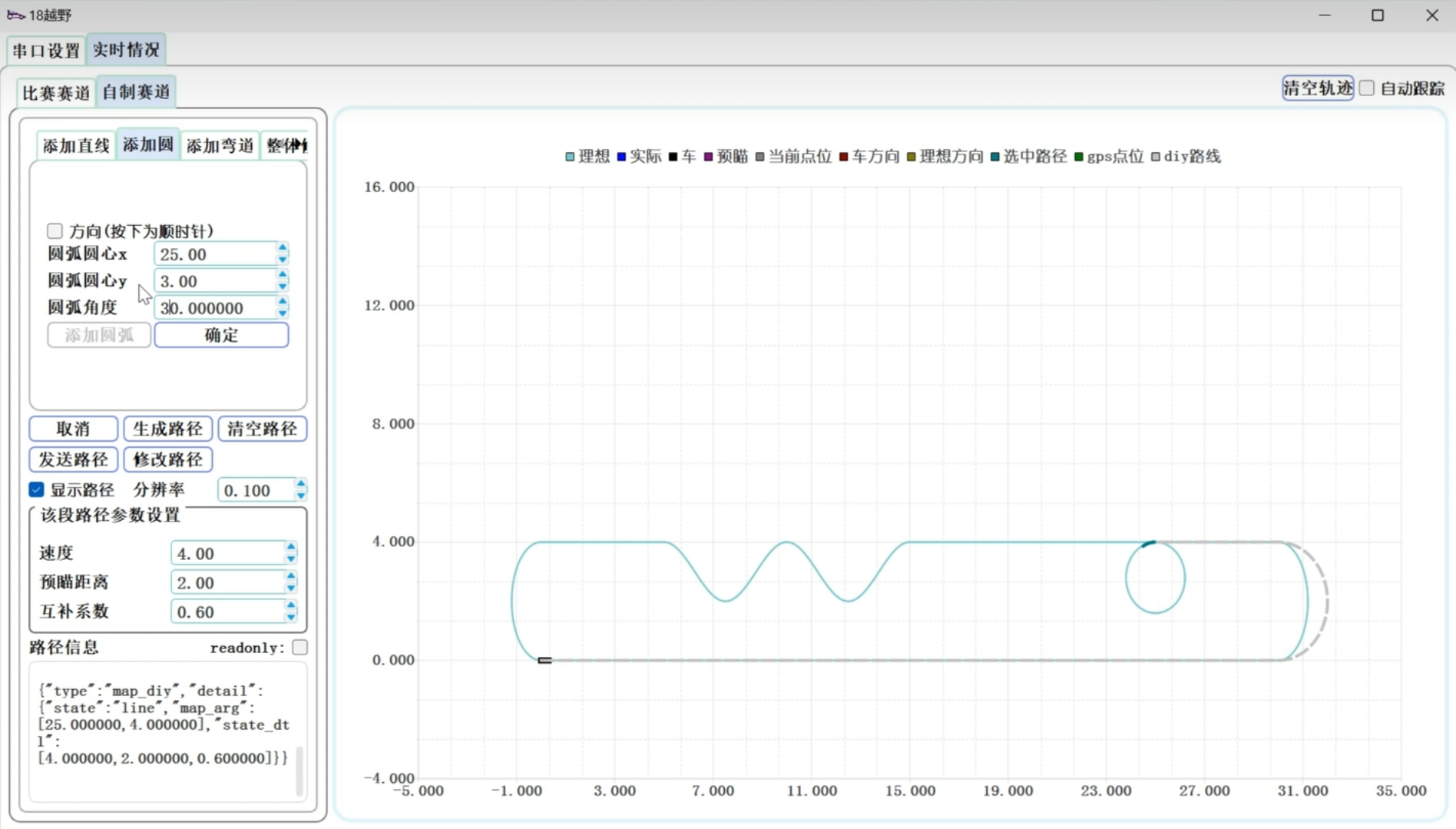Decrease 圆弧圆心x with down arrow
The height and width of the screenshot is (829, 1456).
click(283, 260)
